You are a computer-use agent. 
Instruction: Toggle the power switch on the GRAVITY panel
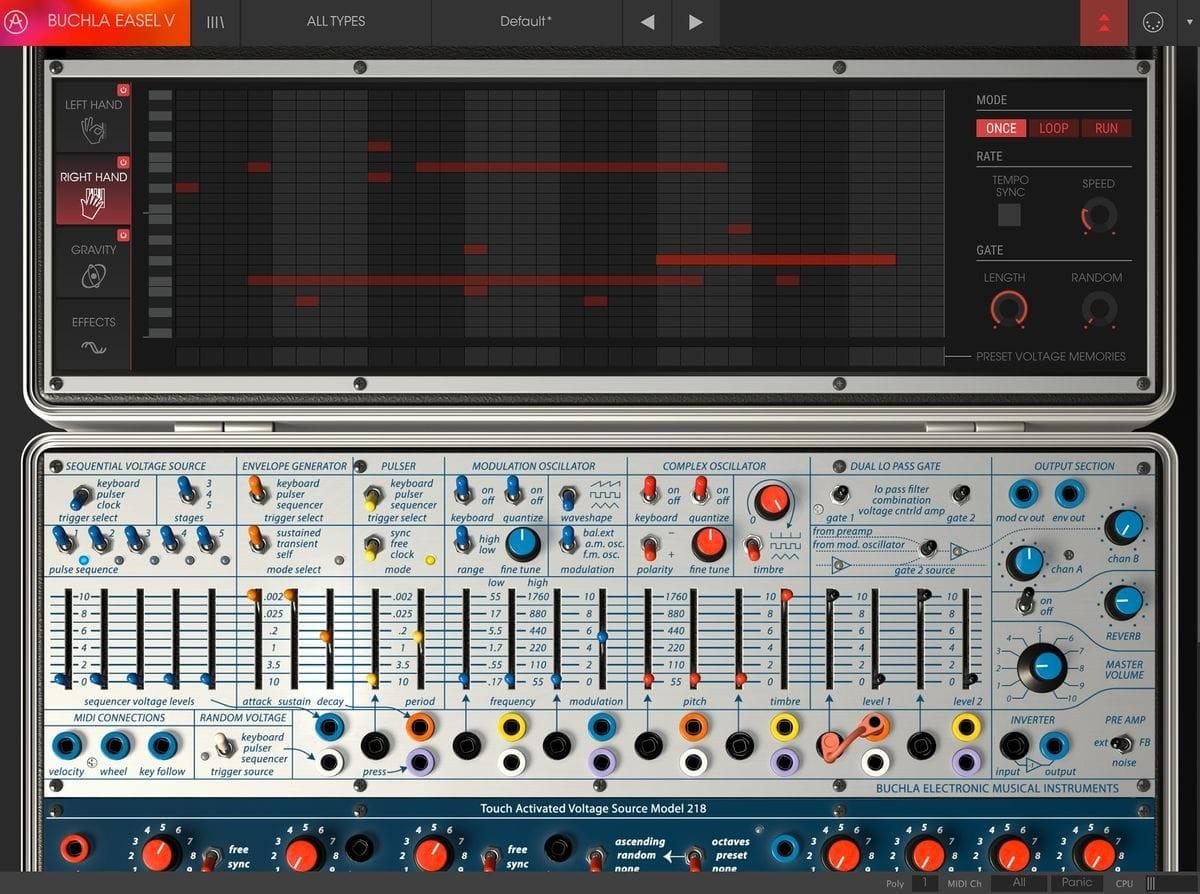[x=123, y=234]
